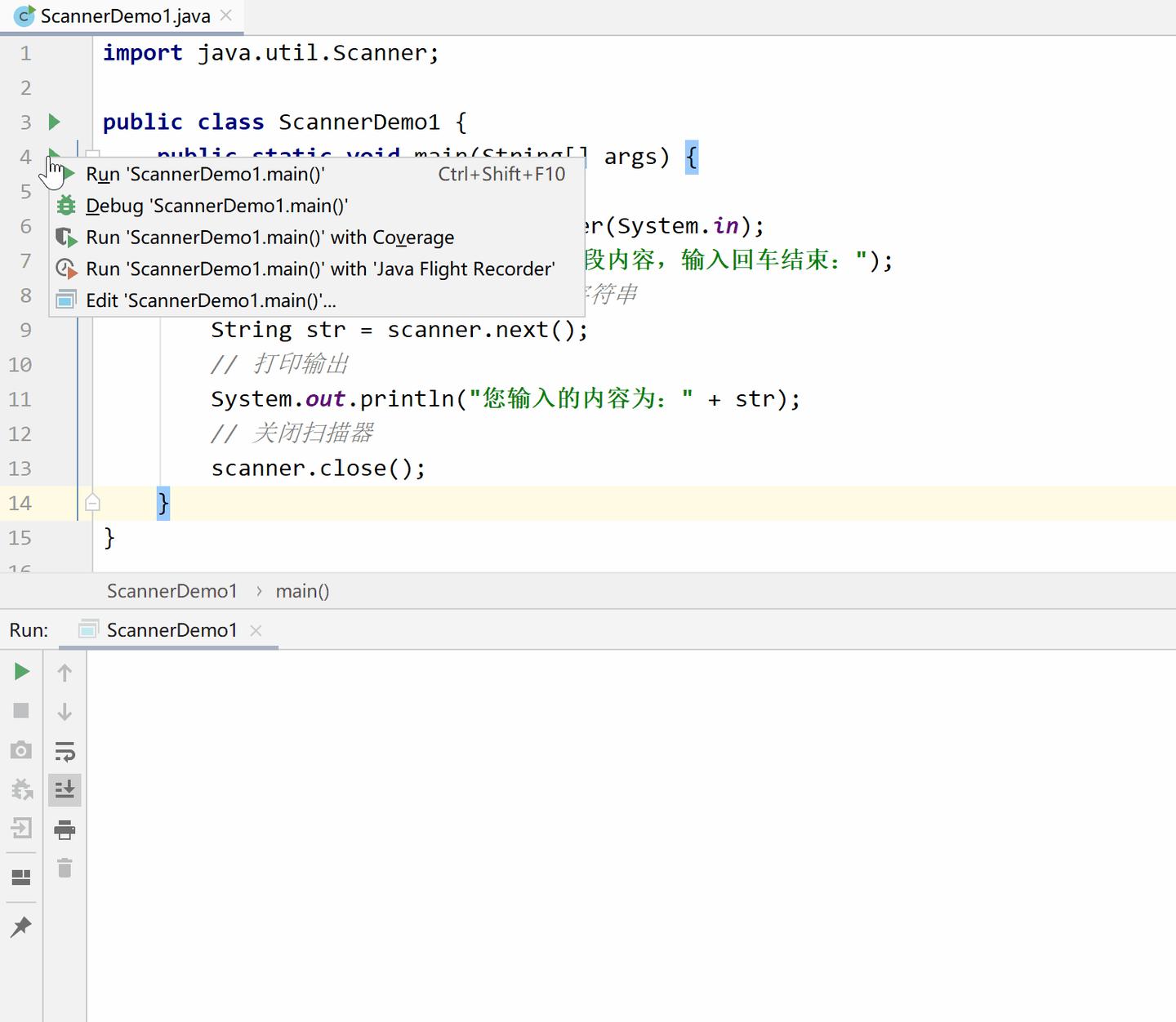The width and height of the screenshot is (1176, 1022).
Task: Select Run 'ScannerDemo1.main()' from the context menu
Action: pos(317,174)
